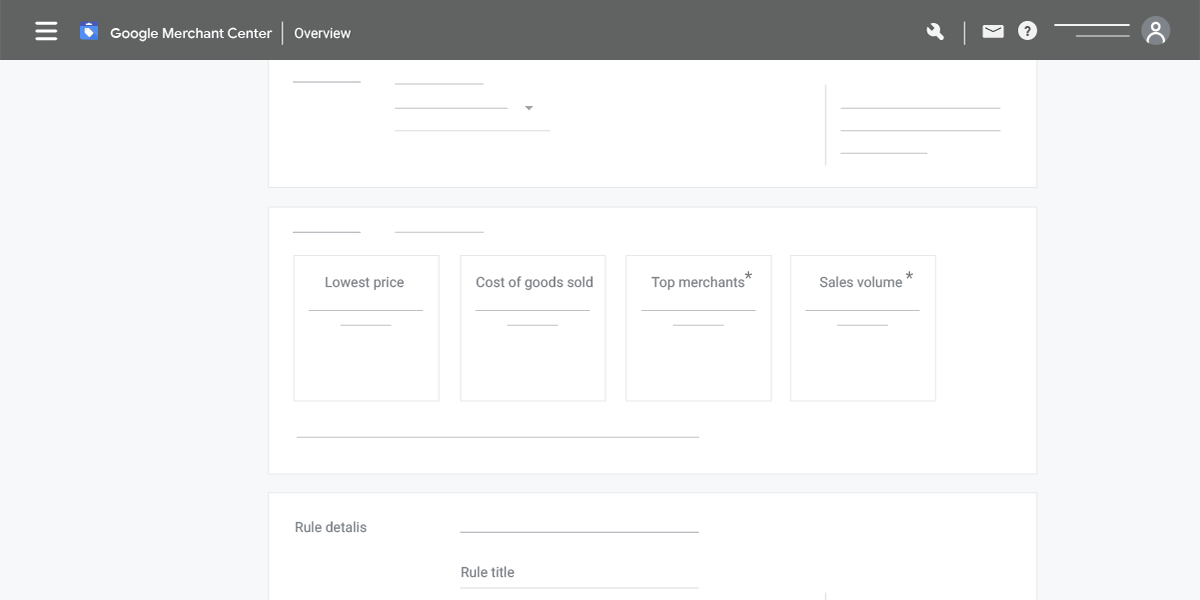
Task: Select the Top merchants card
Action: coord(698,328)
